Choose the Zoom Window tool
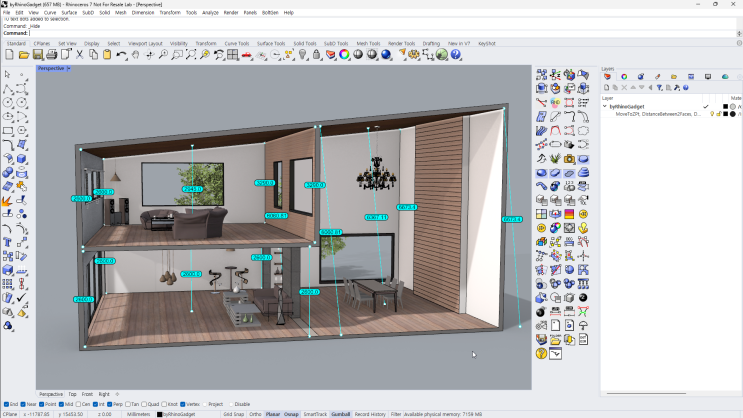This screenshot has height=418, width=743. pos(177,55)
